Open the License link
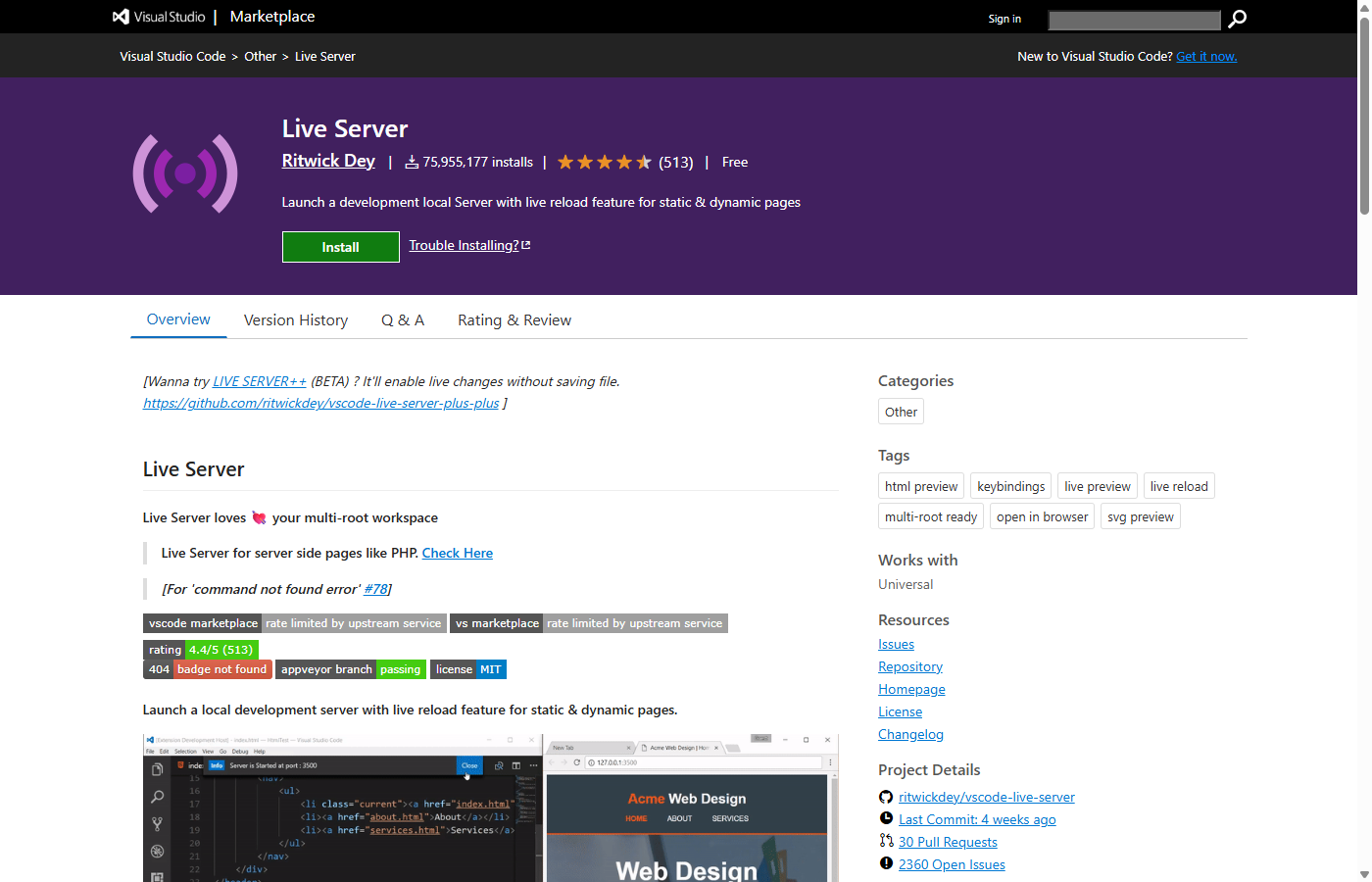The width and height of the screenshot is (1372, 882). tap(900, 711)
